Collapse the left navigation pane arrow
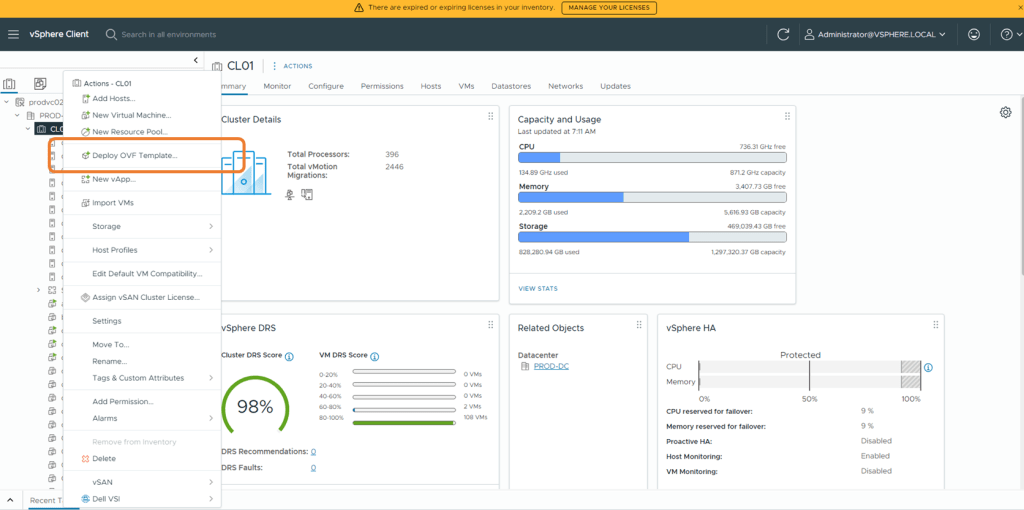The image size is (1024, 510). tap(196, 61)
